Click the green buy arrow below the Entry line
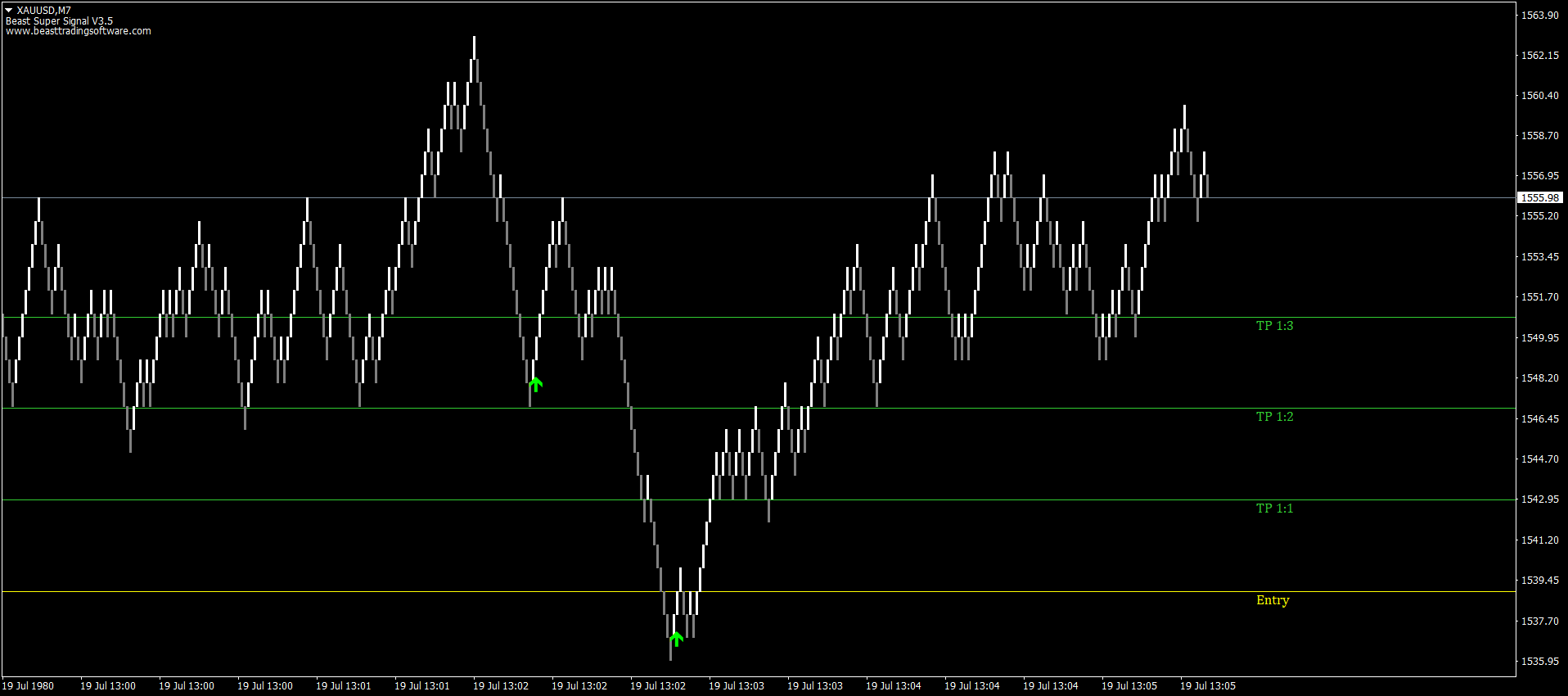The image size is (1568, 696). (x=676, y=639)
